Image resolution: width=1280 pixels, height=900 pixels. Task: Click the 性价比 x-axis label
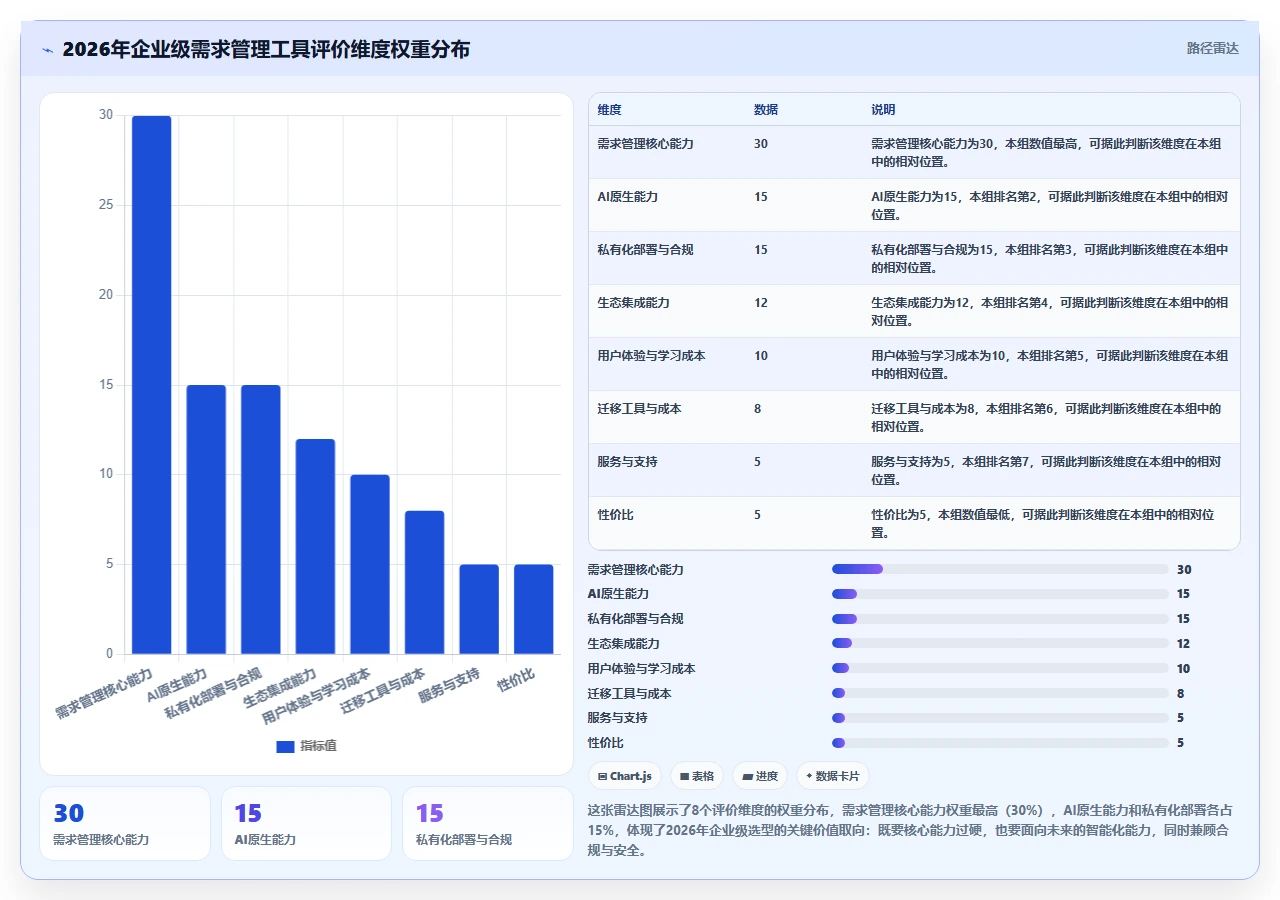pyautogui.click(x=516, y=681)
